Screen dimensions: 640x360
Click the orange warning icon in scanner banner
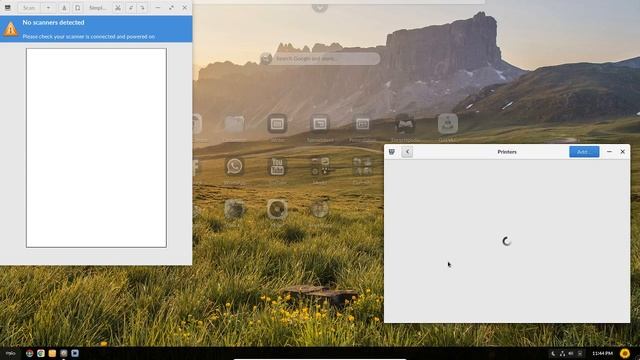click(x=11, y=29)
